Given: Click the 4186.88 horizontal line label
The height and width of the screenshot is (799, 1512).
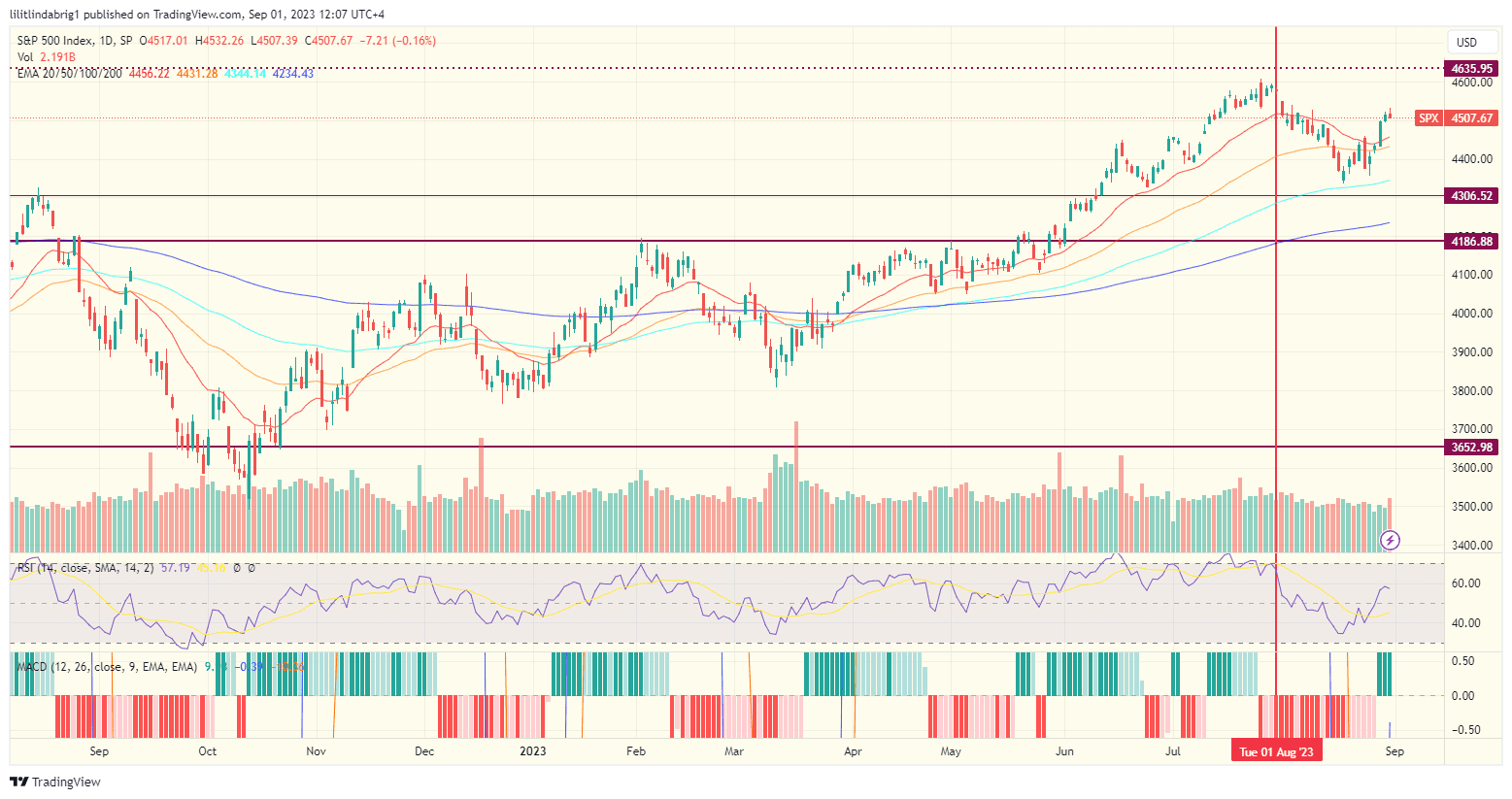Looking at the screenshot, I should pos(1470,241).
